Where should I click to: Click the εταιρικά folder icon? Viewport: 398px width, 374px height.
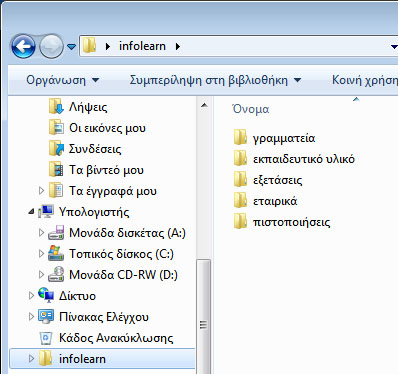point(240,200)
